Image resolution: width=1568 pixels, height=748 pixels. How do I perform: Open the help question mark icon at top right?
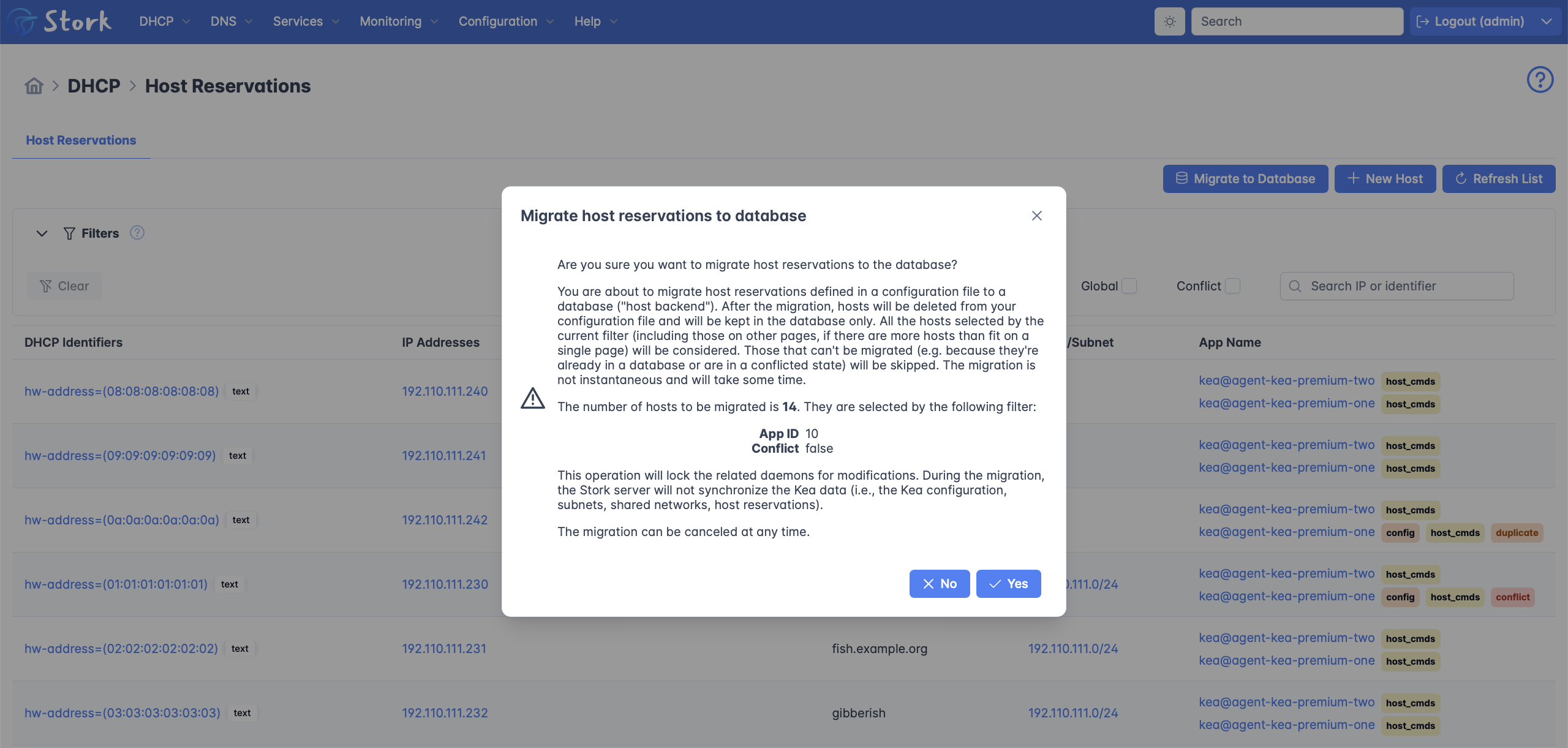(1540, 80)
